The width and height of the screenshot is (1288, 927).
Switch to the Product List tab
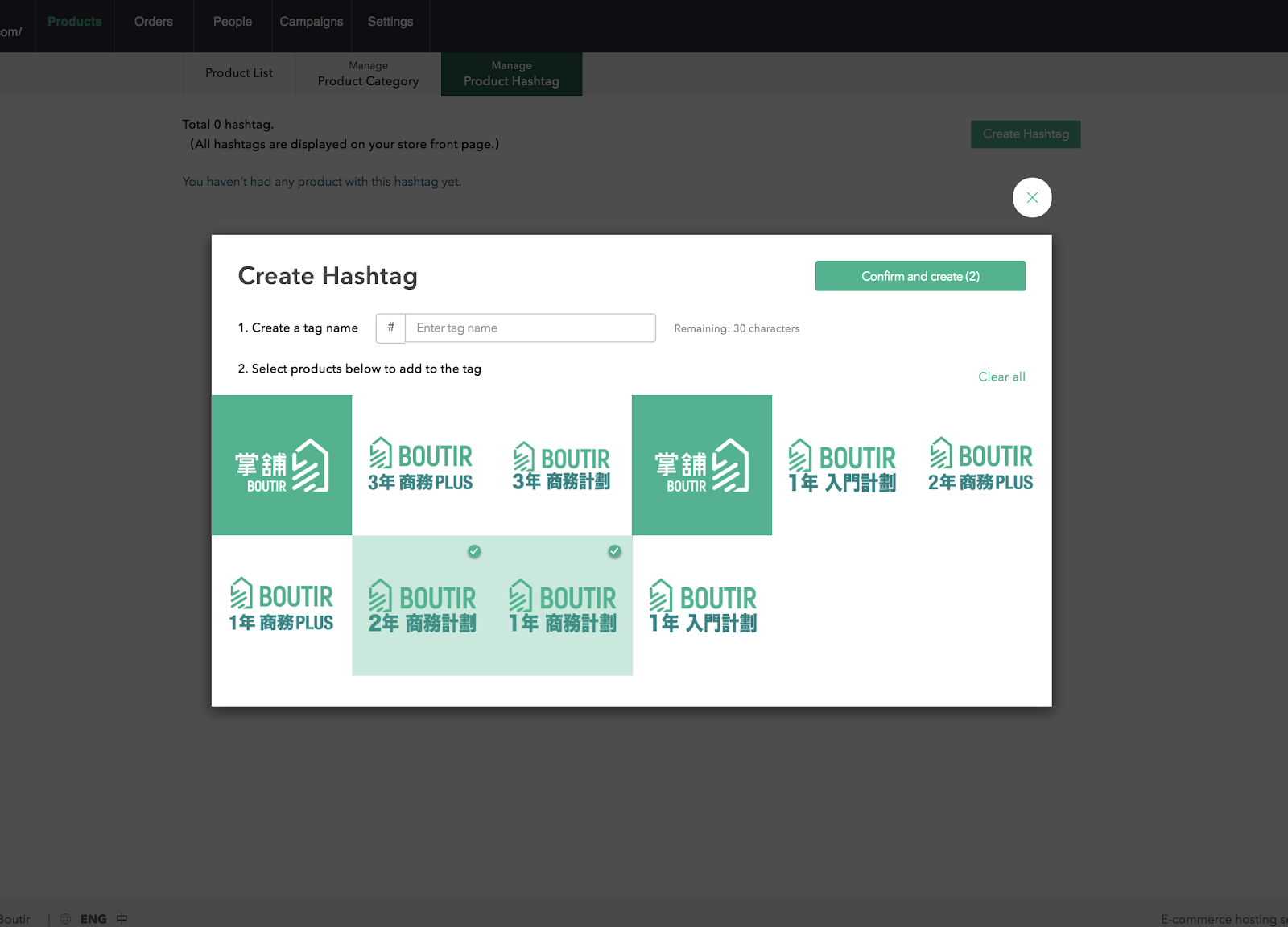(239, 73)
